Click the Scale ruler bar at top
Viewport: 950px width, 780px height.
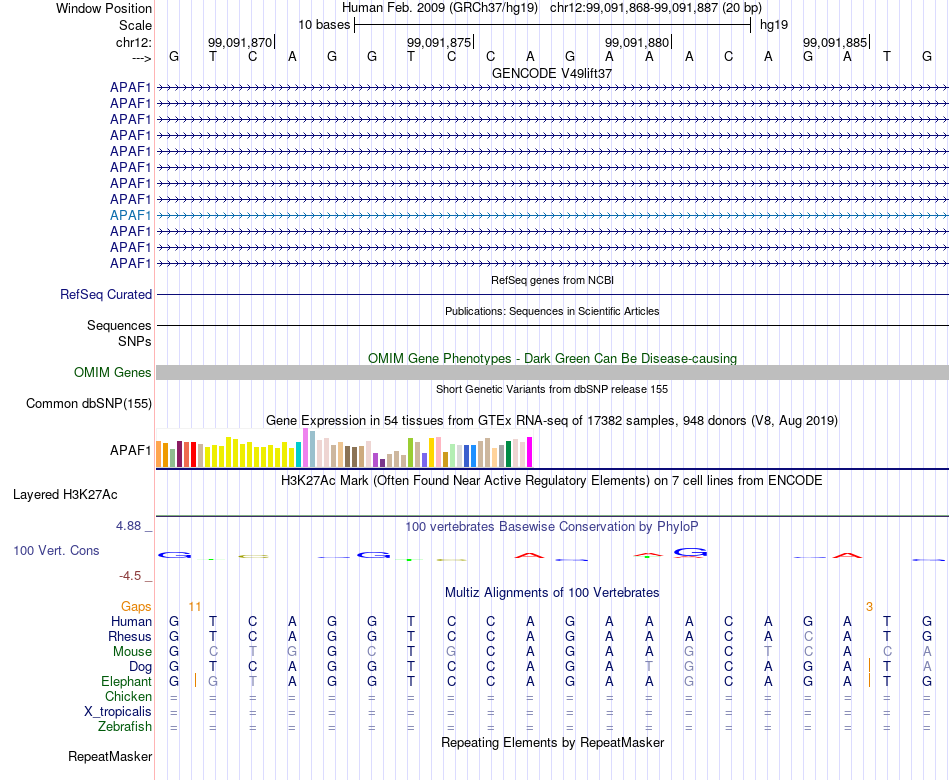[553, 25]
